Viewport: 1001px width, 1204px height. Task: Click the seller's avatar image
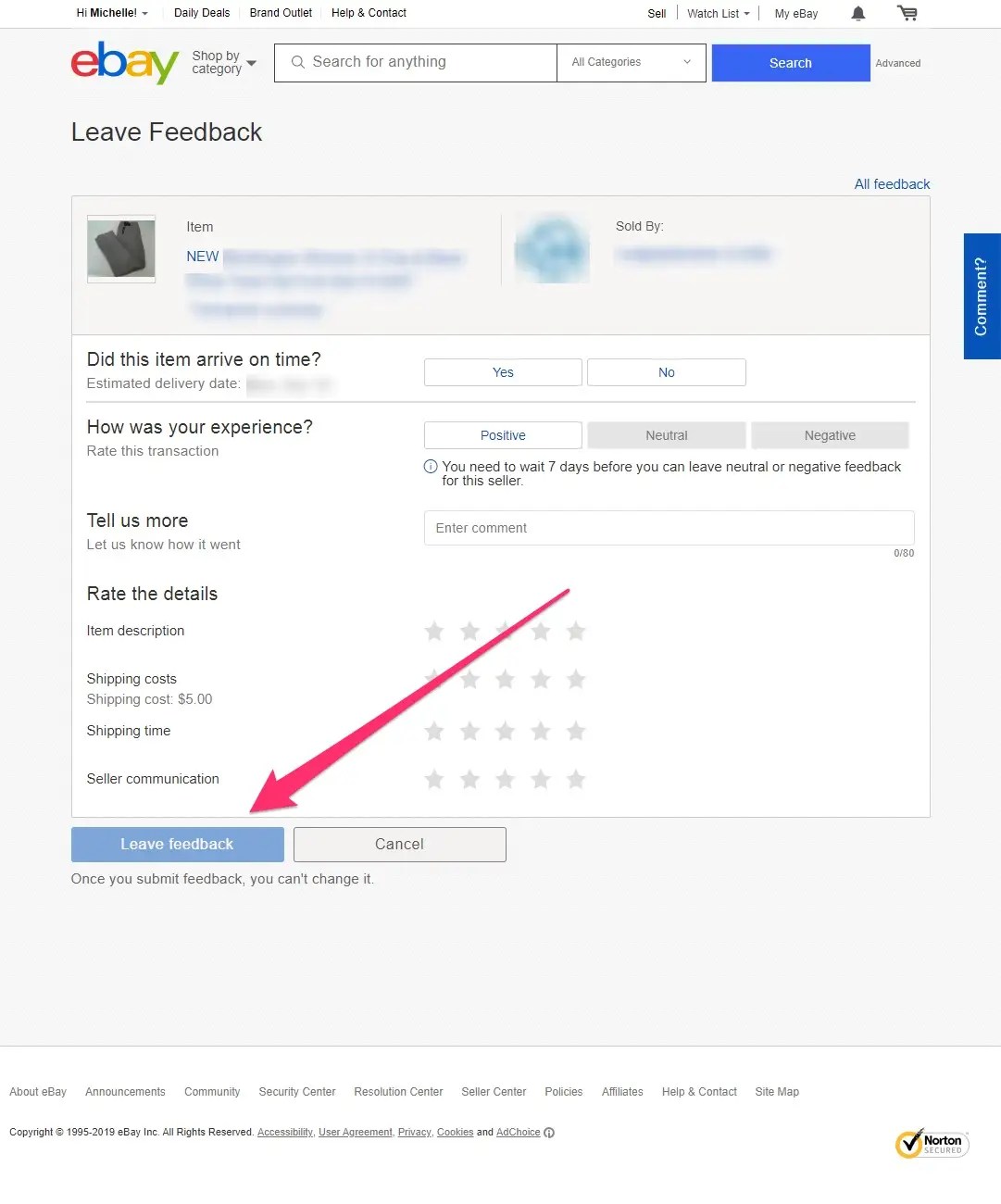(x=551, y=248)
